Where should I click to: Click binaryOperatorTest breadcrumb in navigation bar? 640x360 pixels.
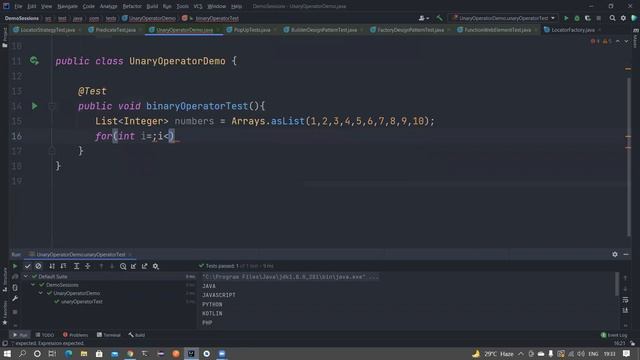click(211, 18)
